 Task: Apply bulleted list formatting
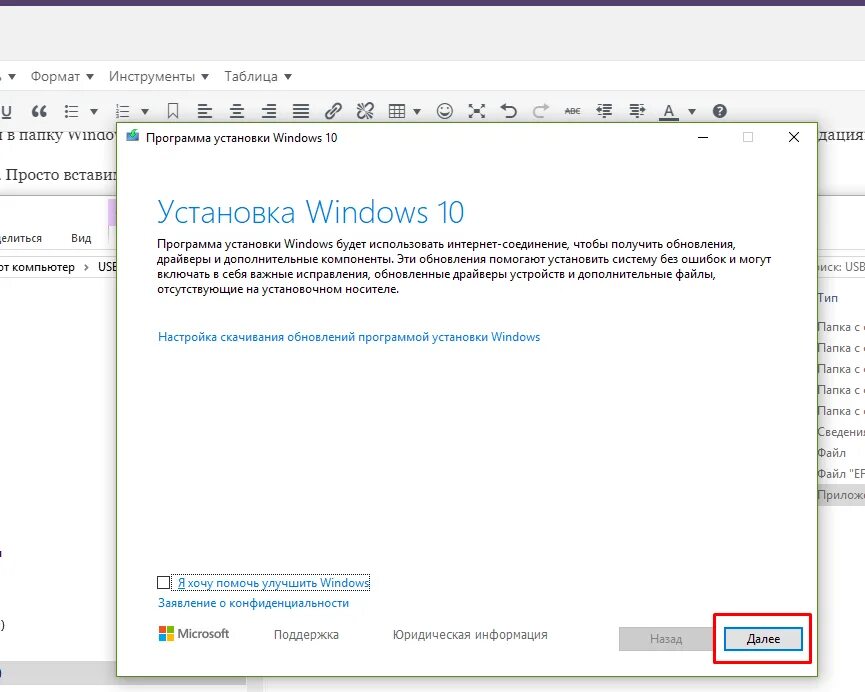pyautogui.click(x=72, y=111)
